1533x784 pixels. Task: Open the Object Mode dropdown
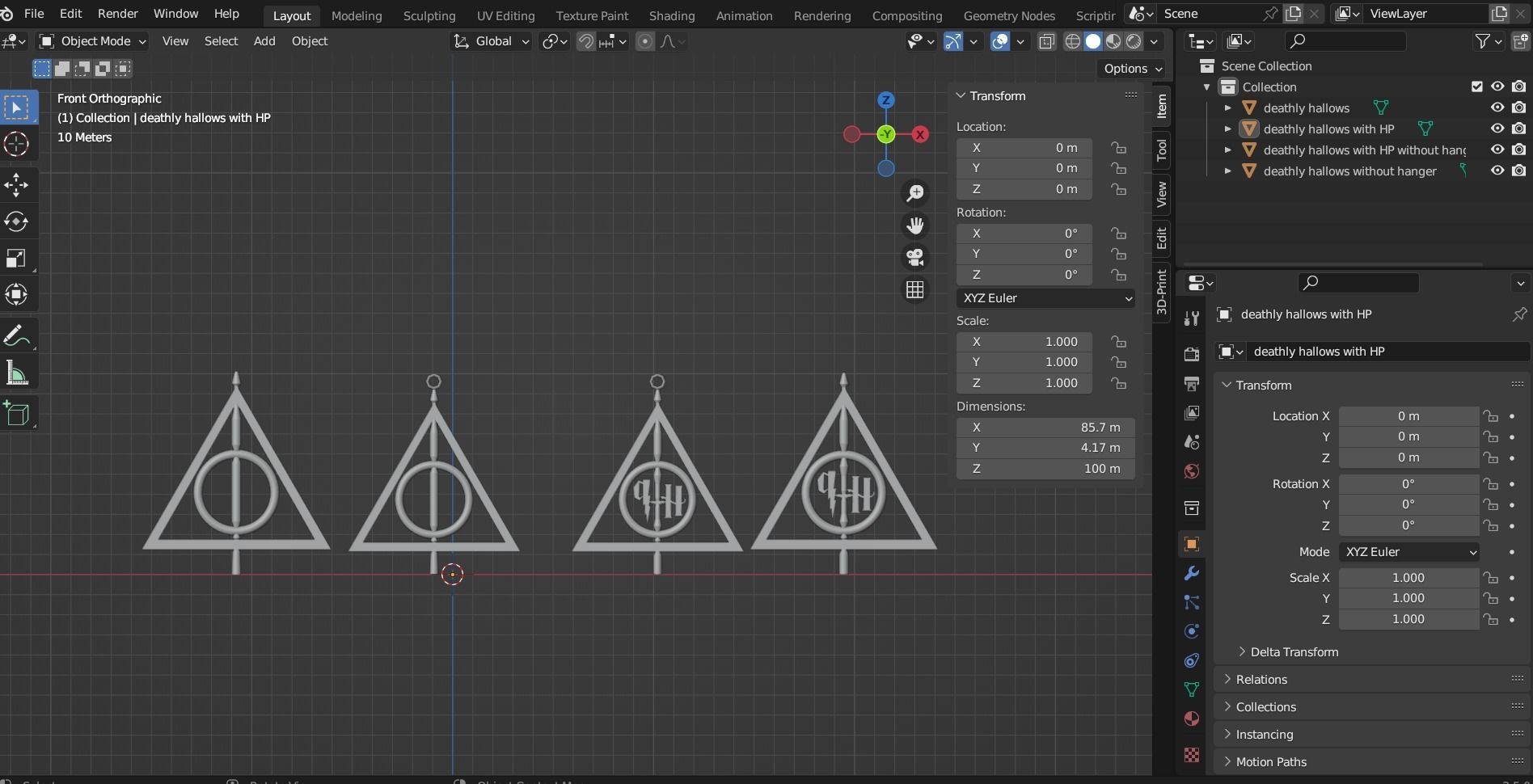[x=92, y=41]
